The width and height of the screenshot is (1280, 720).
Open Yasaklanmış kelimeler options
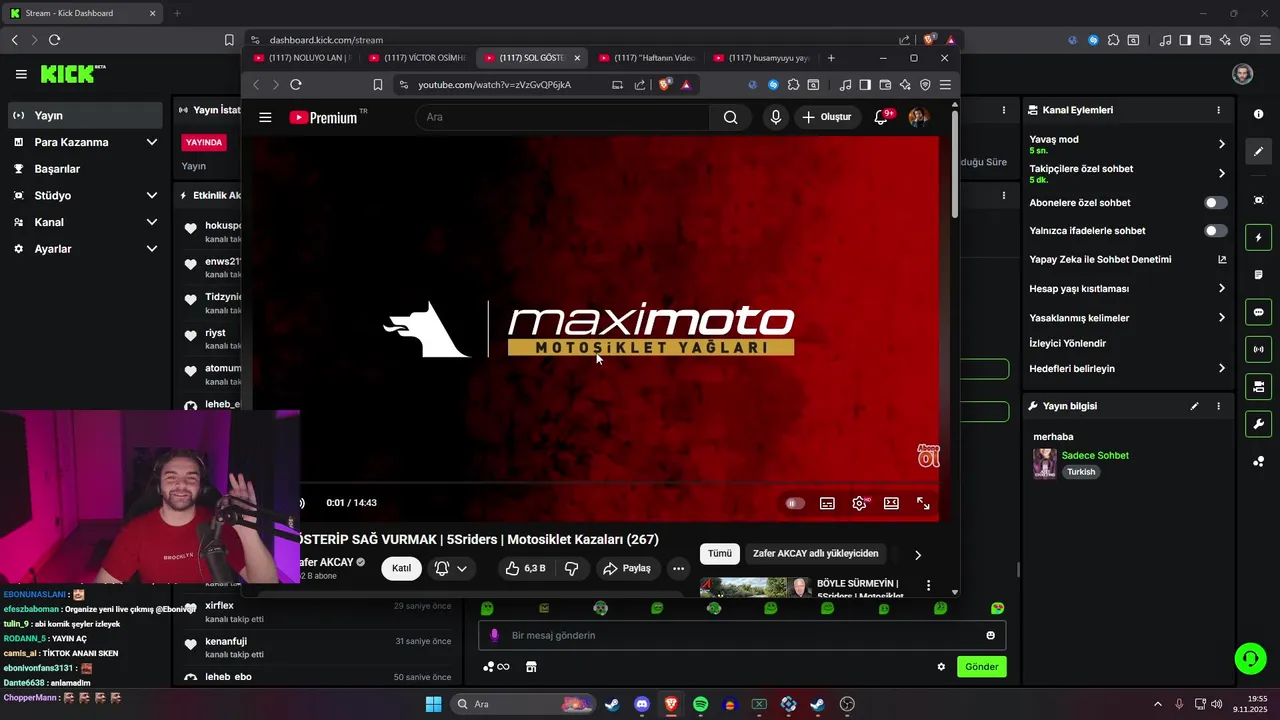(1127, 318)
